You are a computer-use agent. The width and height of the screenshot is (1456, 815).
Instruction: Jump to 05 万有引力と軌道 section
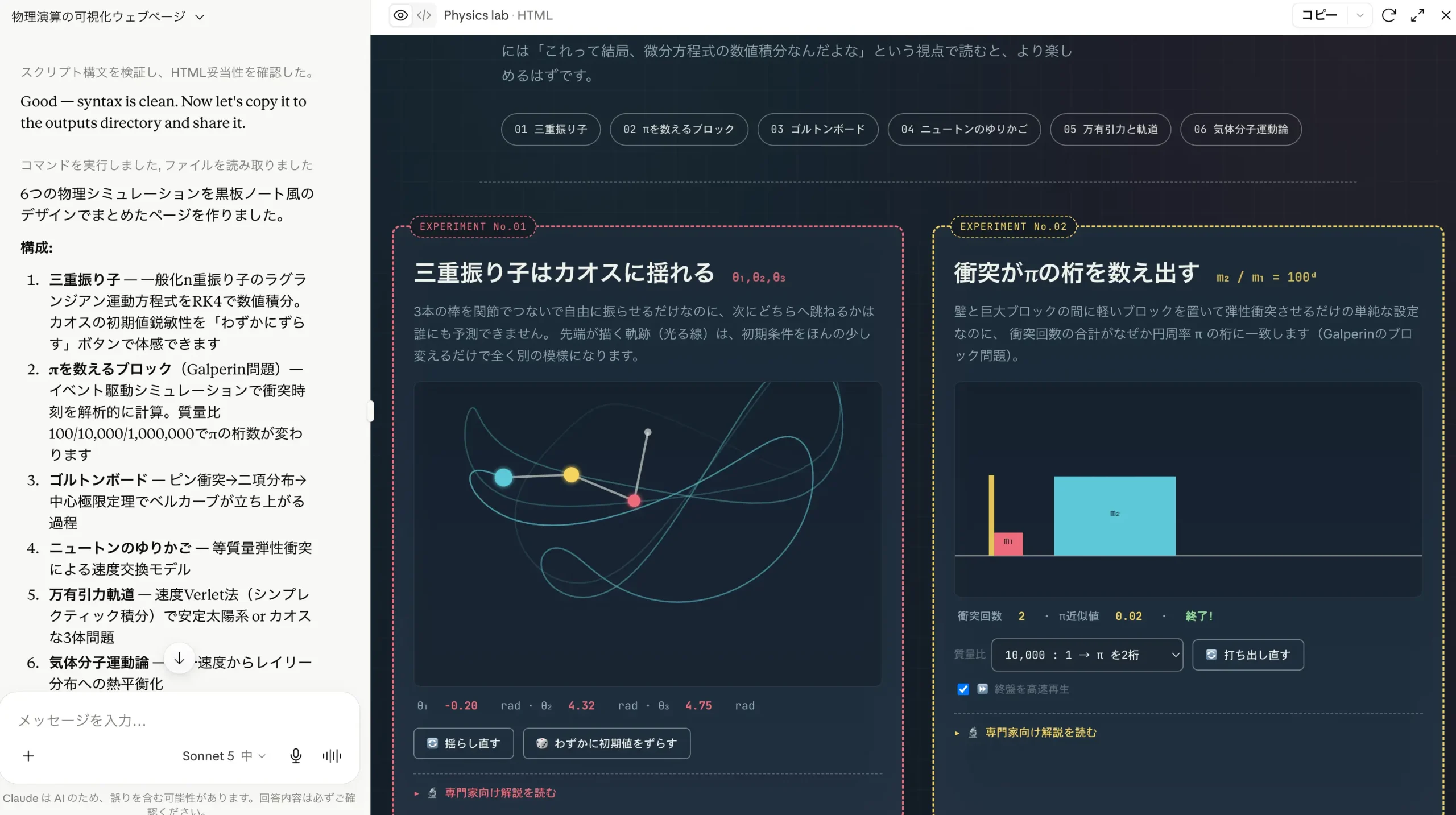click(1110, 129)
